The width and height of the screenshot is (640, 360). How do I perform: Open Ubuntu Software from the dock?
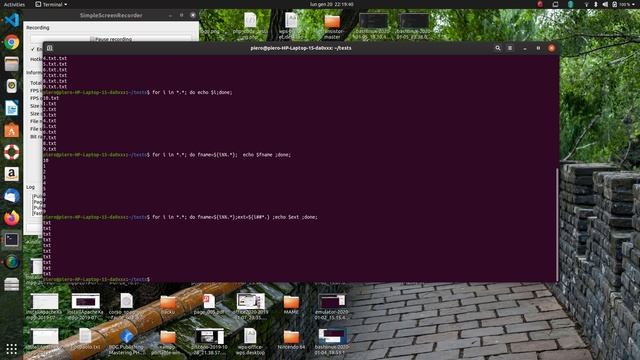(11, 130)
